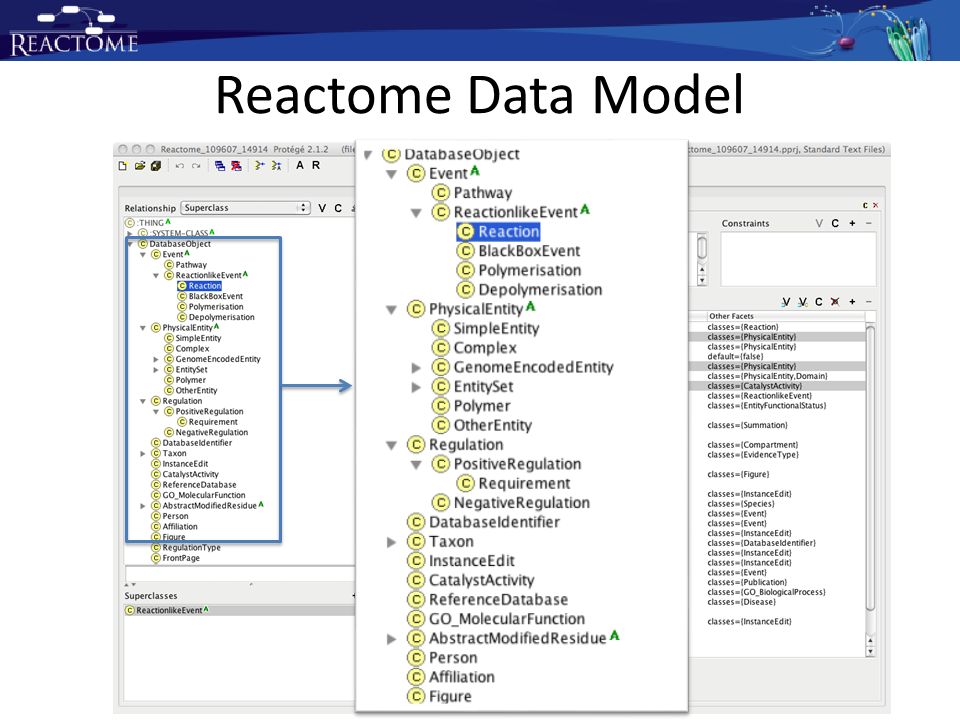Click the Save Project toolbar icon
Screen dimensions: 960x720
pos(156,166)
